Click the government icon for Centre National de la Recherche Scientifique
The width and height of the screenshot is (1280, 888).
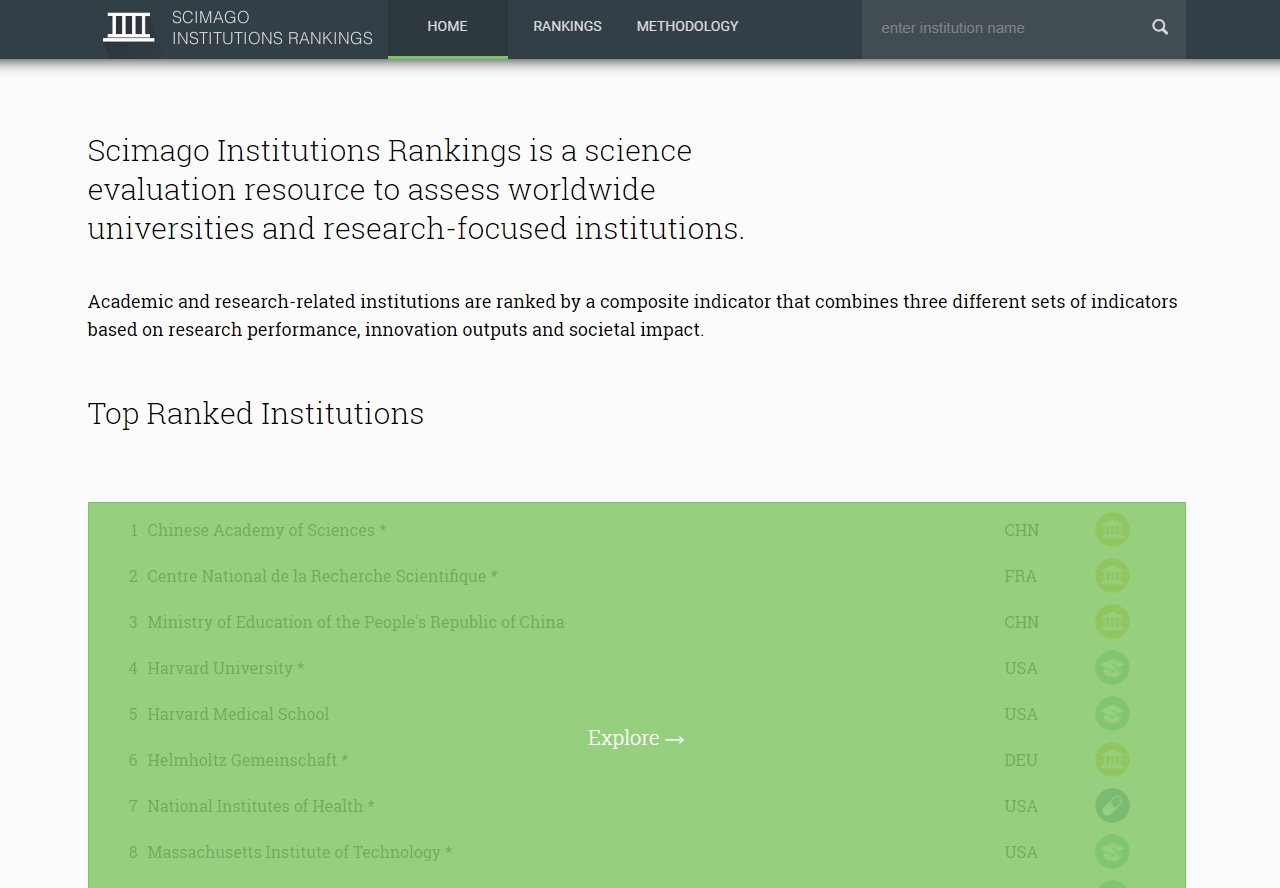tap(1112, 576)
